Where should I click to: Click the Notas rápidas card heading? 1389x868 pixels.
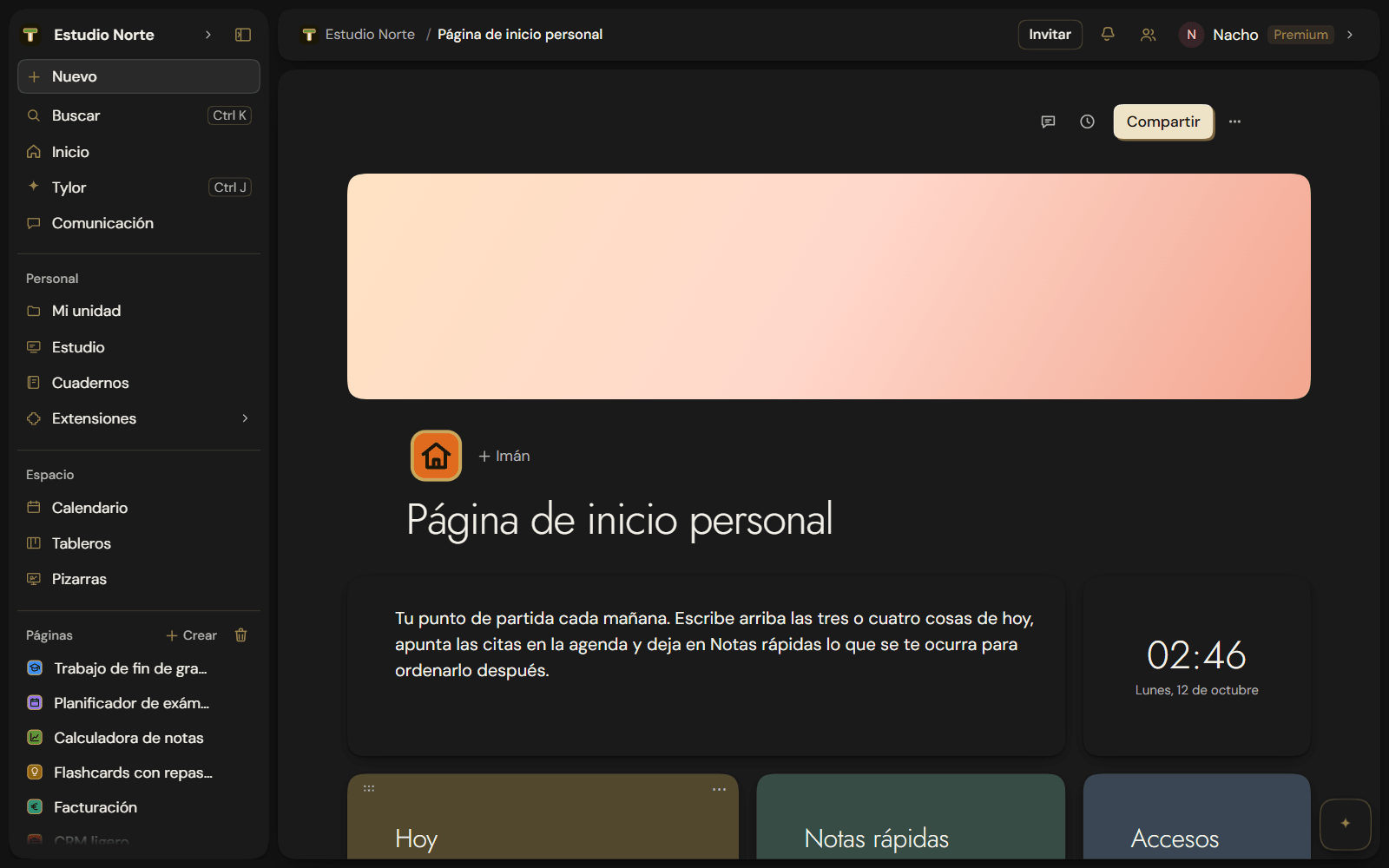(x=877, y=838)
